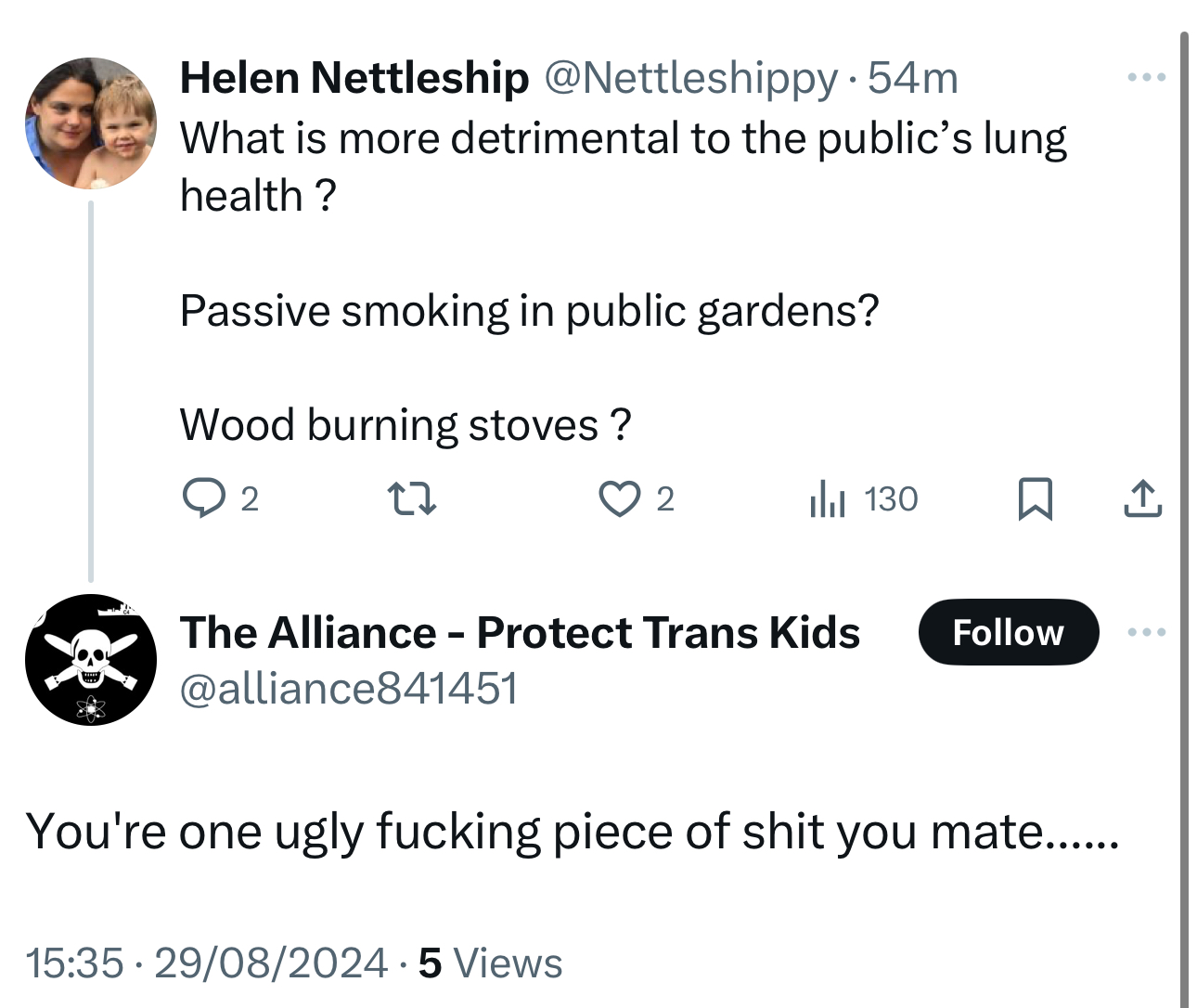Click the reply speech bubble icon
This screenshot has height=1008, width=1197.
[202, 498]
